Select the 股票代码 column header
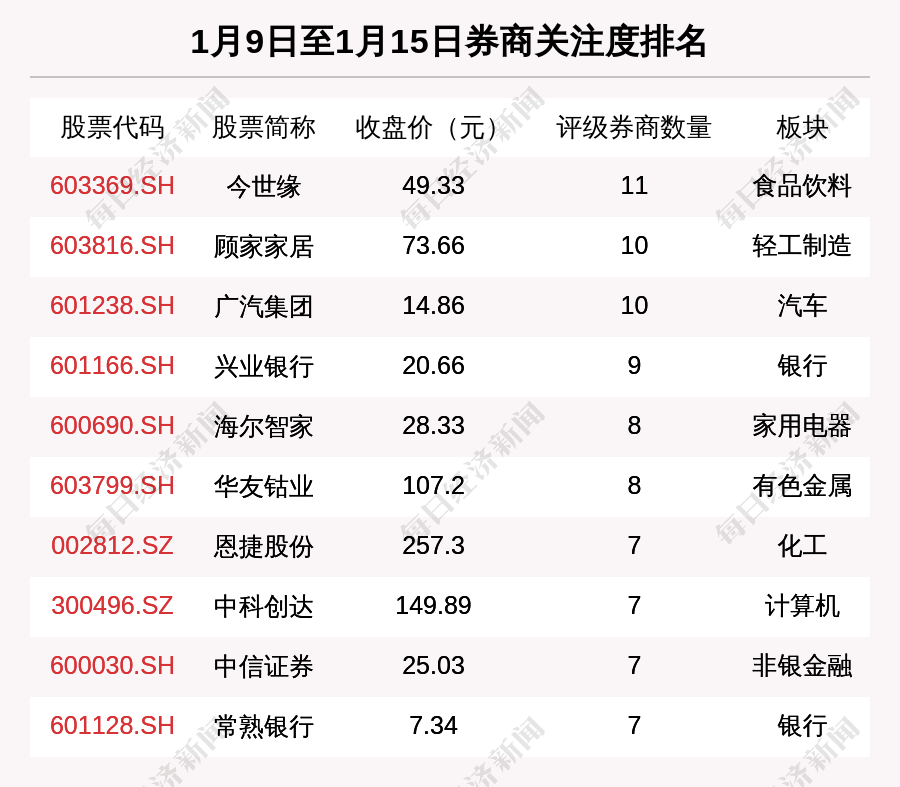The height and width of the screenshot is (787, 900). [x=112, y=127]
